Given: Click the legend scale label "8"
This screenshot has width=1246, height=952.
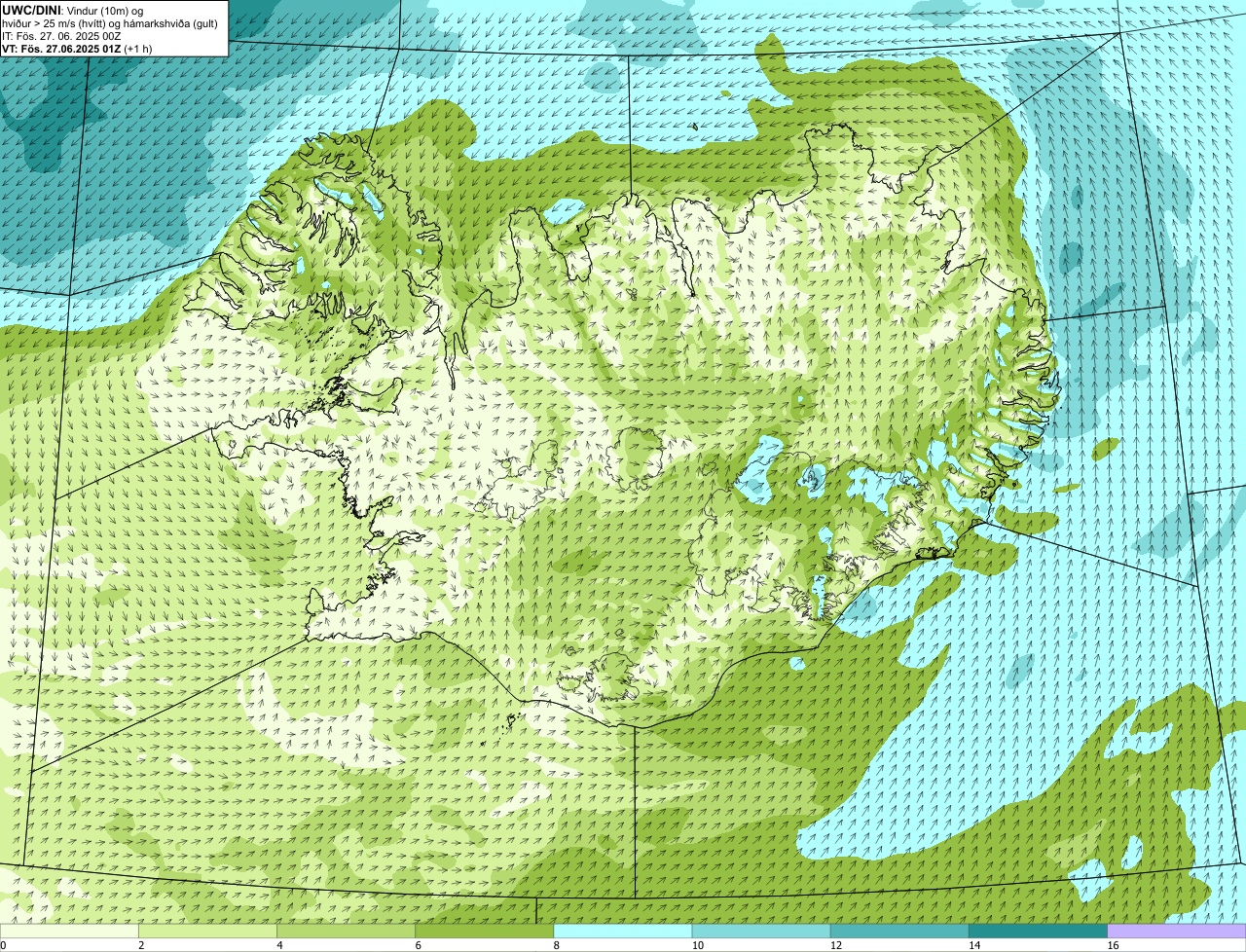Looking at the screenshot, I should pos(556,945).
